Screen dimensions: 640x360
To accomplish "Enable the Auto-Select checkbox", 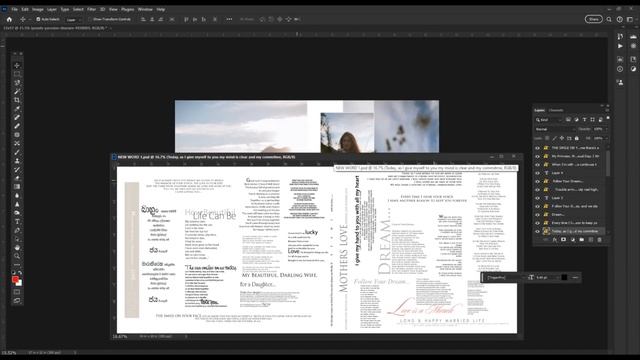I will [38, 19].
